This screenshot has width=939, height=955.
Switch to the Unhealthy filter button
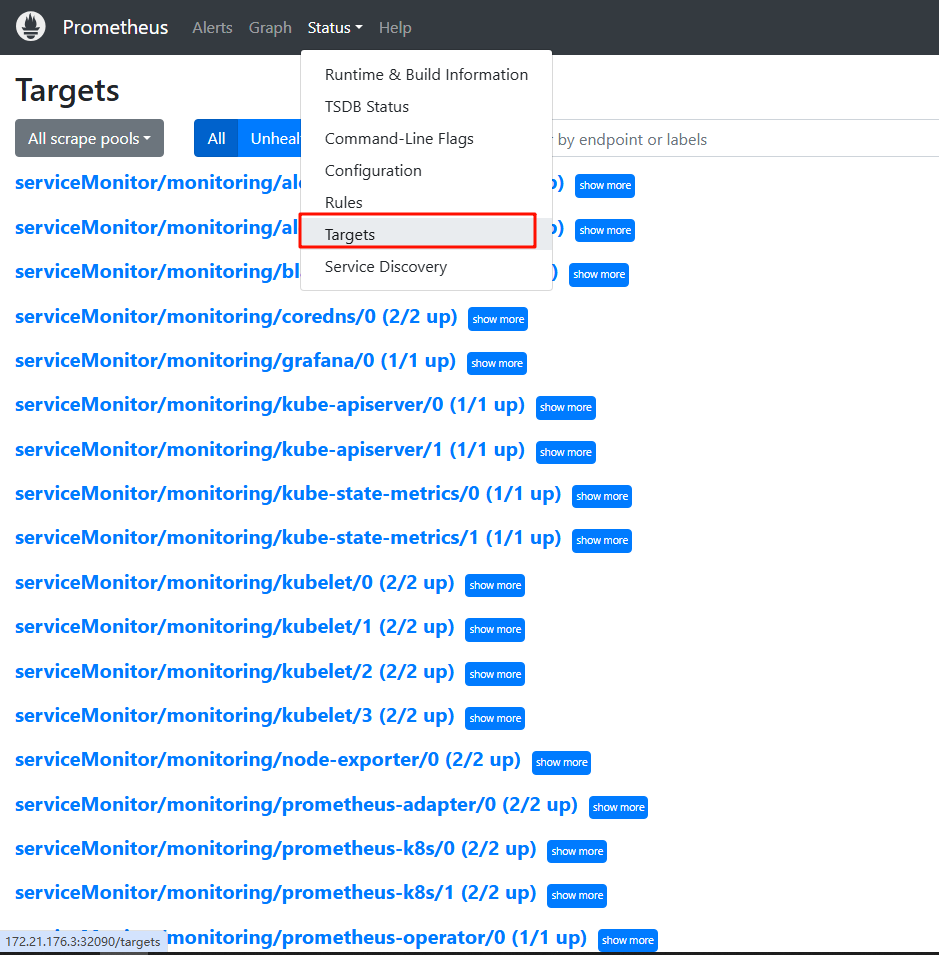click(x=270, y=138)
